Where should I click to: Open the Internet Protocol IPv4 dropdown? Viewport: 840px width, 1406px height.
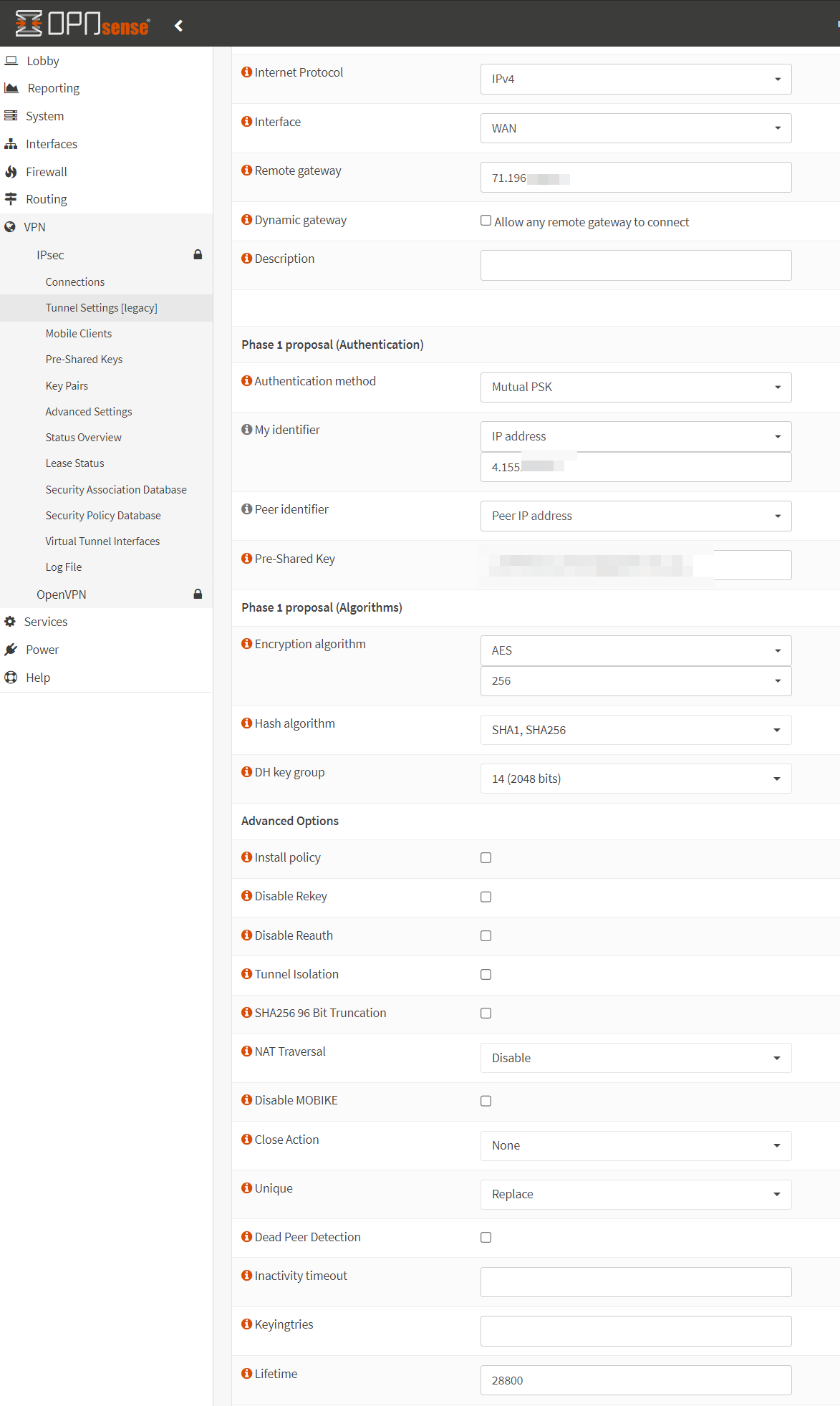(x=636, y=79)
